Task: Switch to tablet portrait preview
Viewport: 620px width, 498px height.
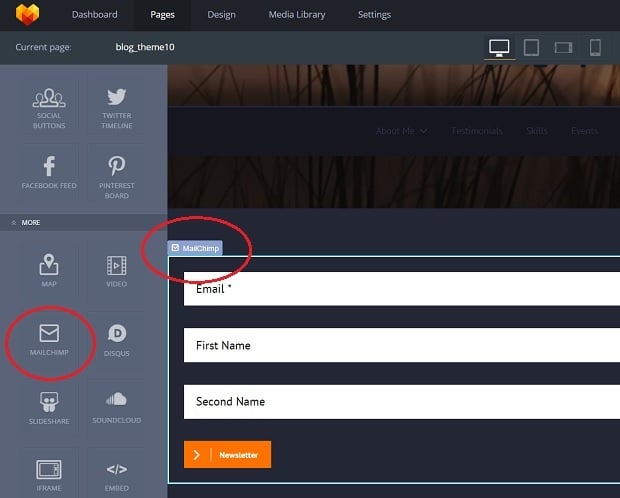Action: point(532,47)
